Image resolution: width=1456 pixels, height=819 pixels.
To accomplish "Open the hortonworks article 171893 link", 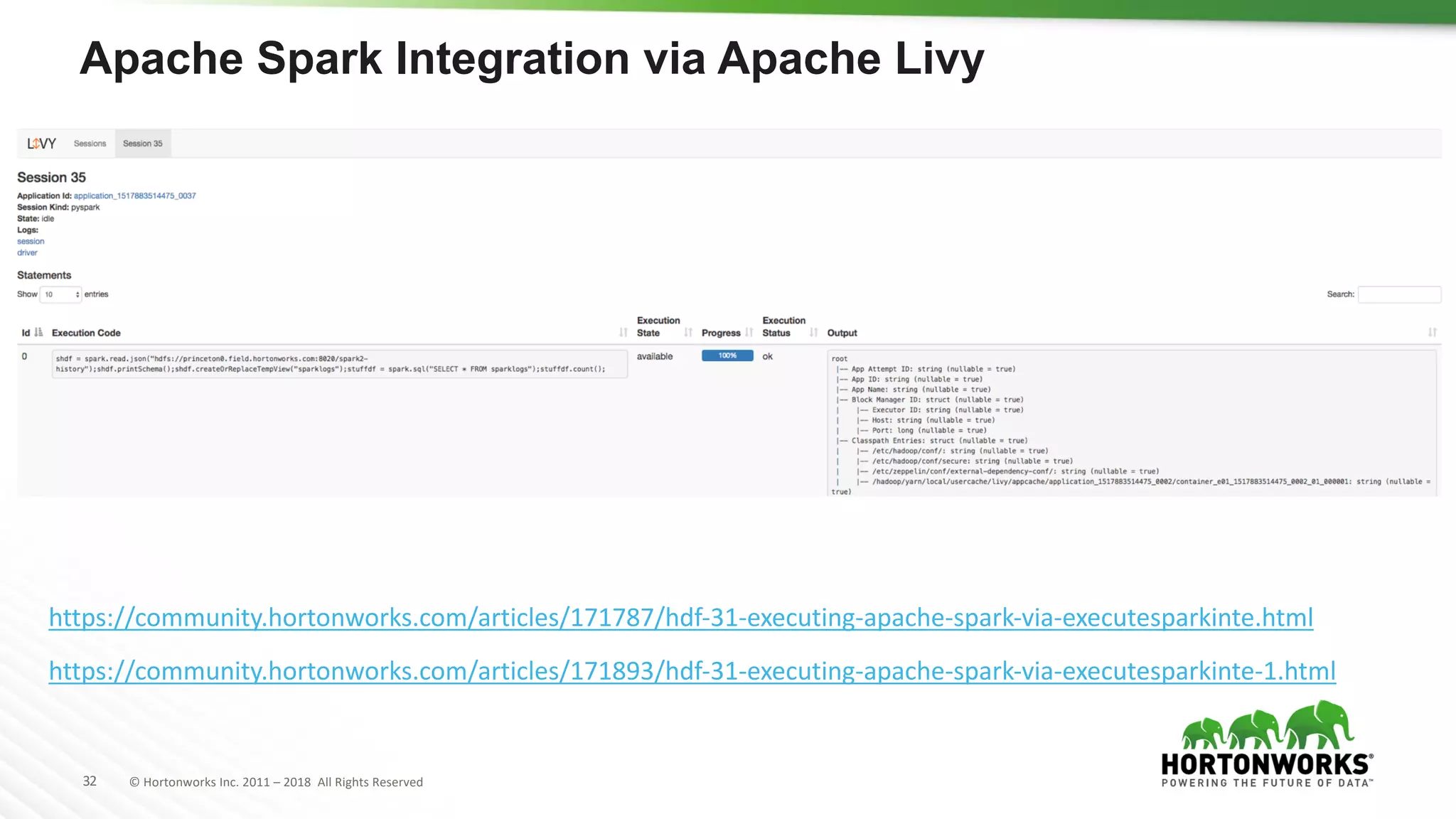I will pos(692,670).
